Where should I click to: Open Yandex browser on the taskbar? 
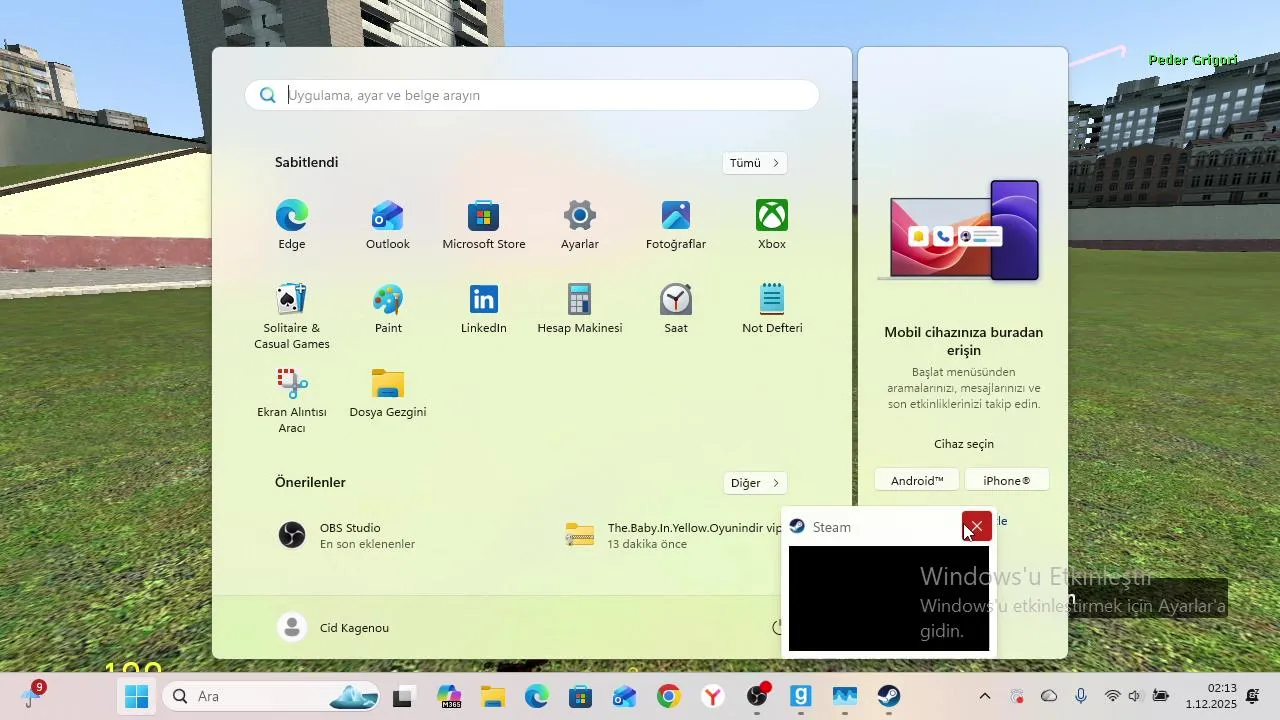713,697
